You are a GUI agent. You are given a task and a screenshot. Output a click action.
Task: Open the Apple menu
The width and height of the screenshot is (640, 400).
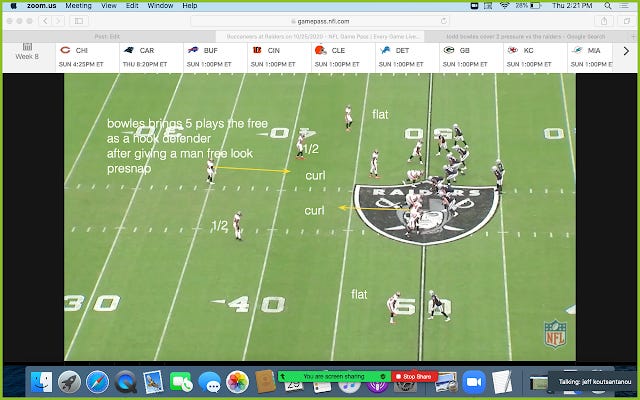pos(13,6)
